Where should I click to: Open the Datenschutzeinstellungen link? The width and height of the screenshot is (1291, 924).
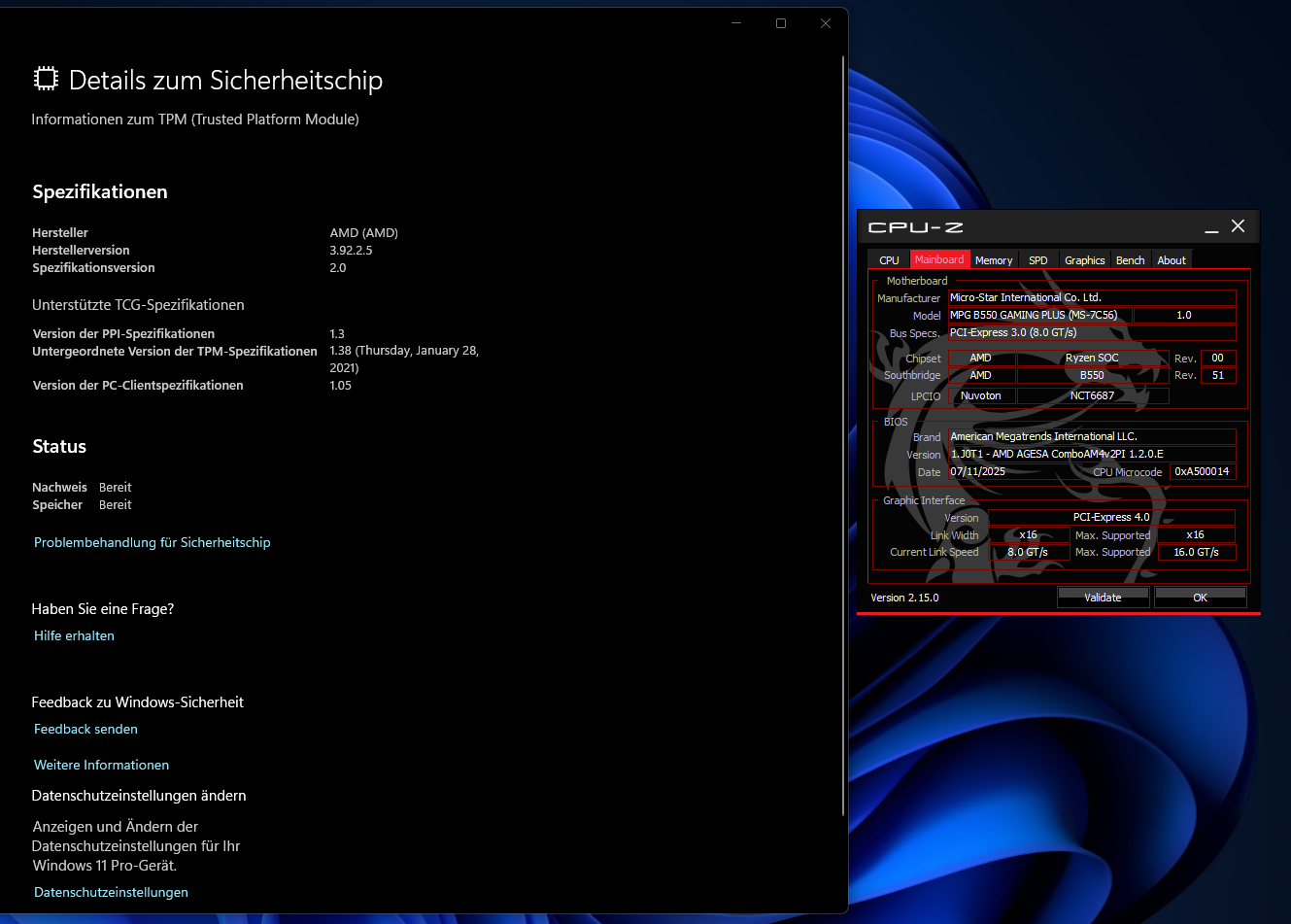coord(111,892)
